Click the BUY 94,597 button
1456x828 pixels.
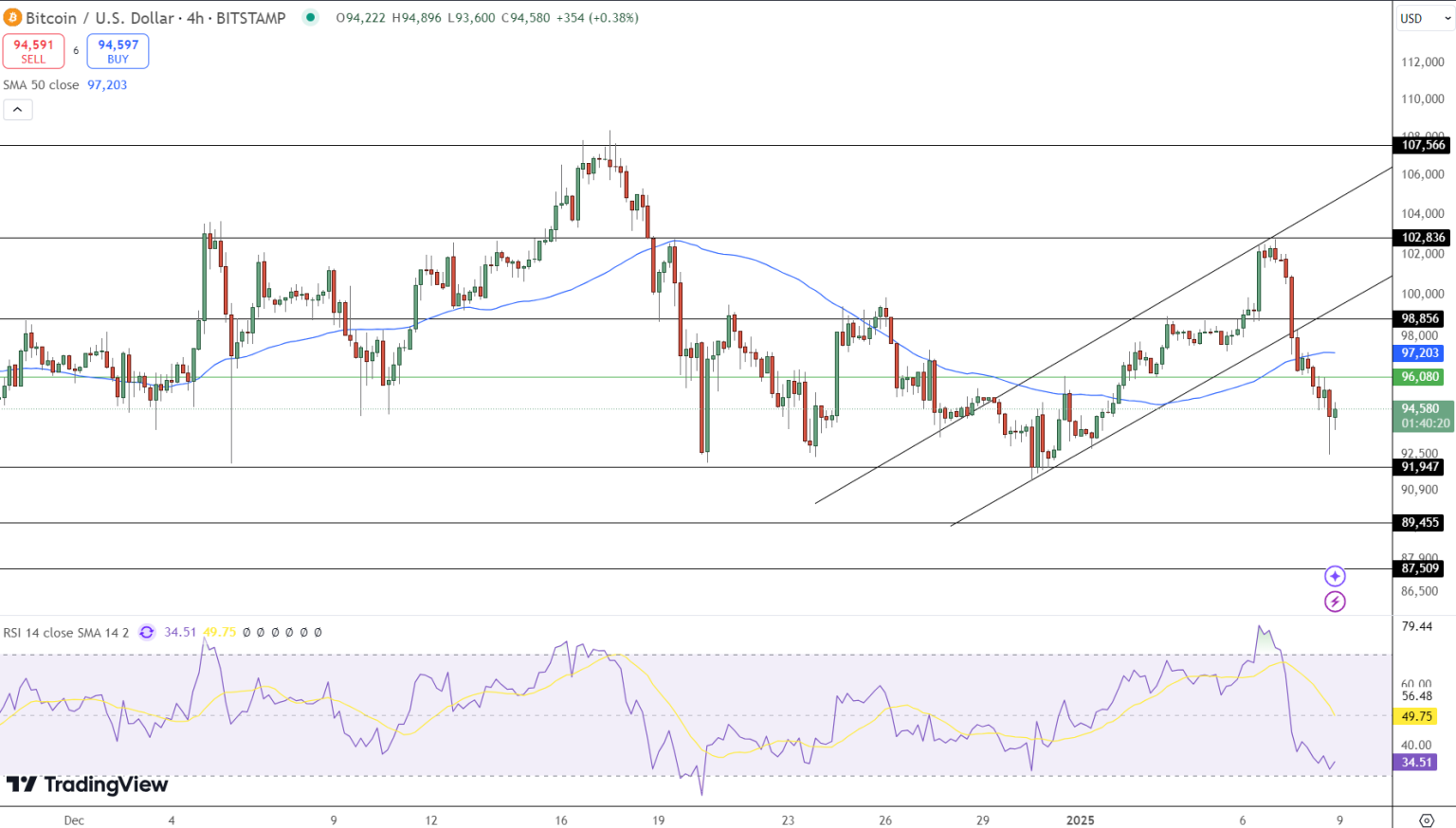[x=117, y=48]
